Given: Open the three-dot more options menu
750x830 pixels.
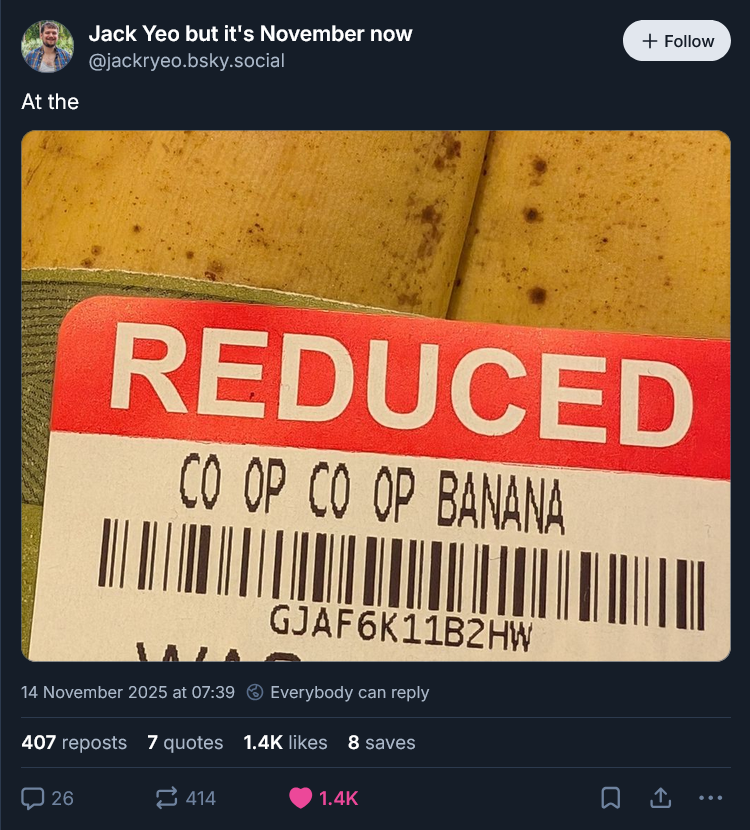Looking at the screenshot, I should (710, 798).
